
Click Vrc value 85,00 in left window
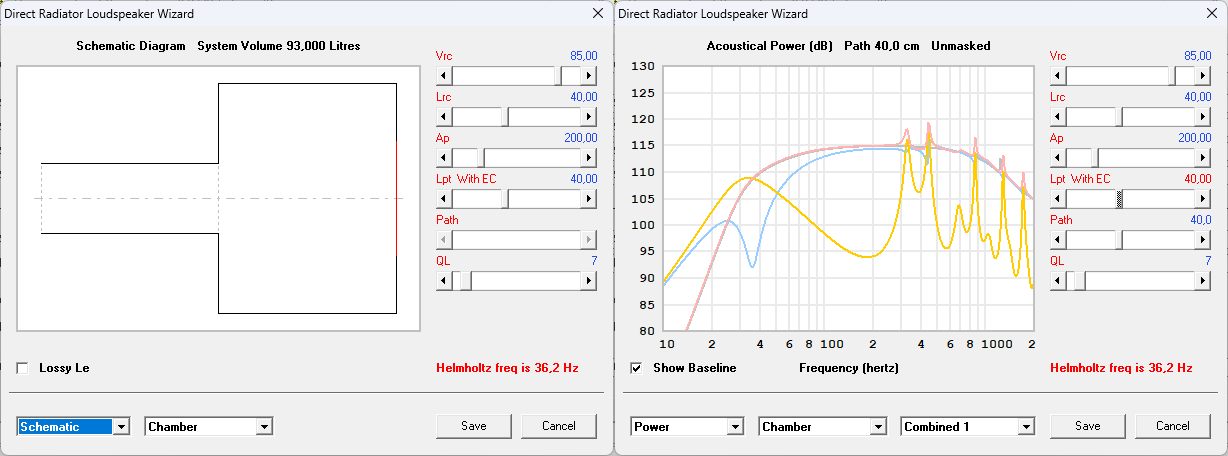583,56
